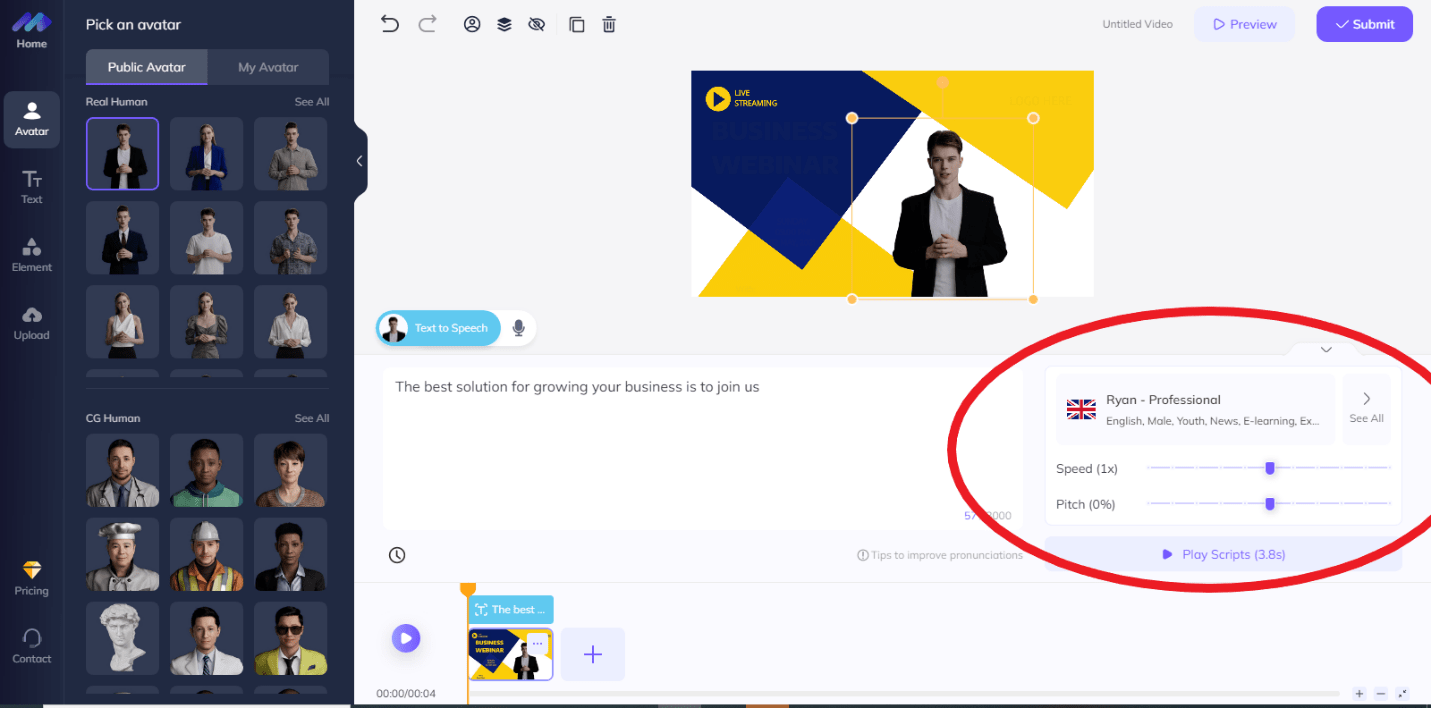Collapse the voice settings panel chevron
Image resolution: width=1431 pixels, height=708 pixels.
(x=1326, y=349)
